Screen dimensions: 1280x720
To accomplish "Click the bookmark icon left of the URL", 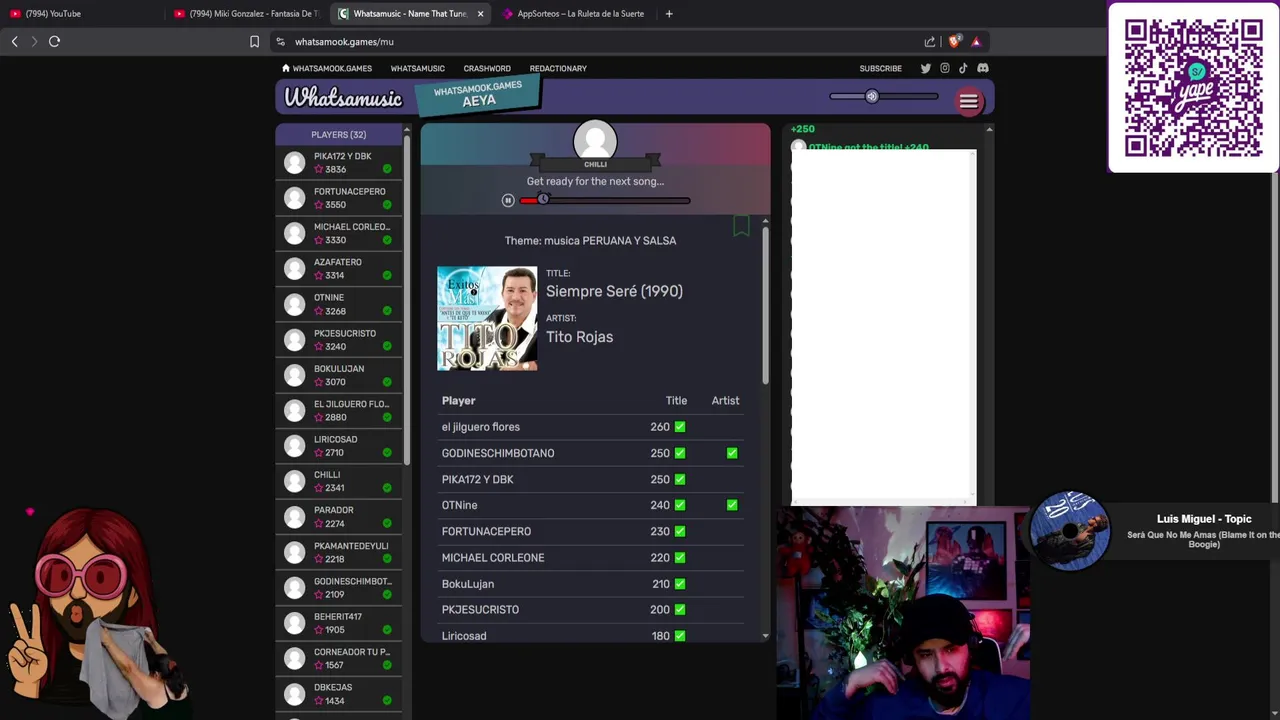I will coord(254,41).
